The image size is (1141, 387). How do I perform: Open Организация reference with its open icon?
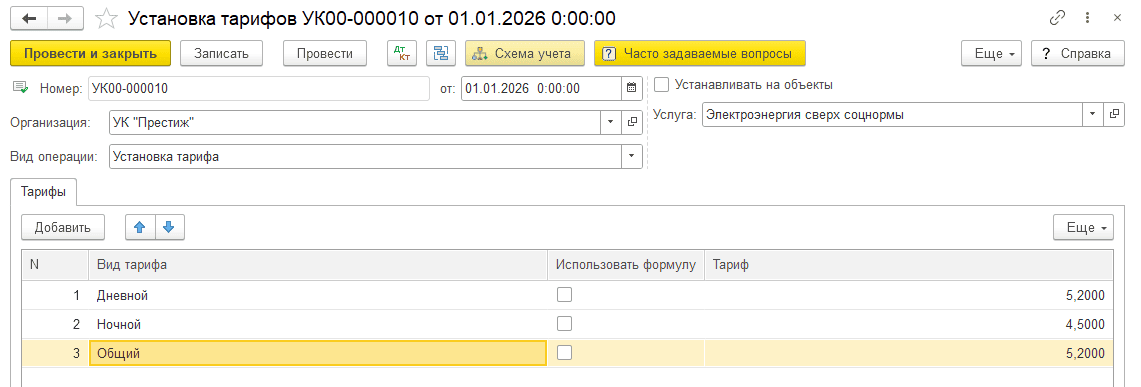point(632,122)
